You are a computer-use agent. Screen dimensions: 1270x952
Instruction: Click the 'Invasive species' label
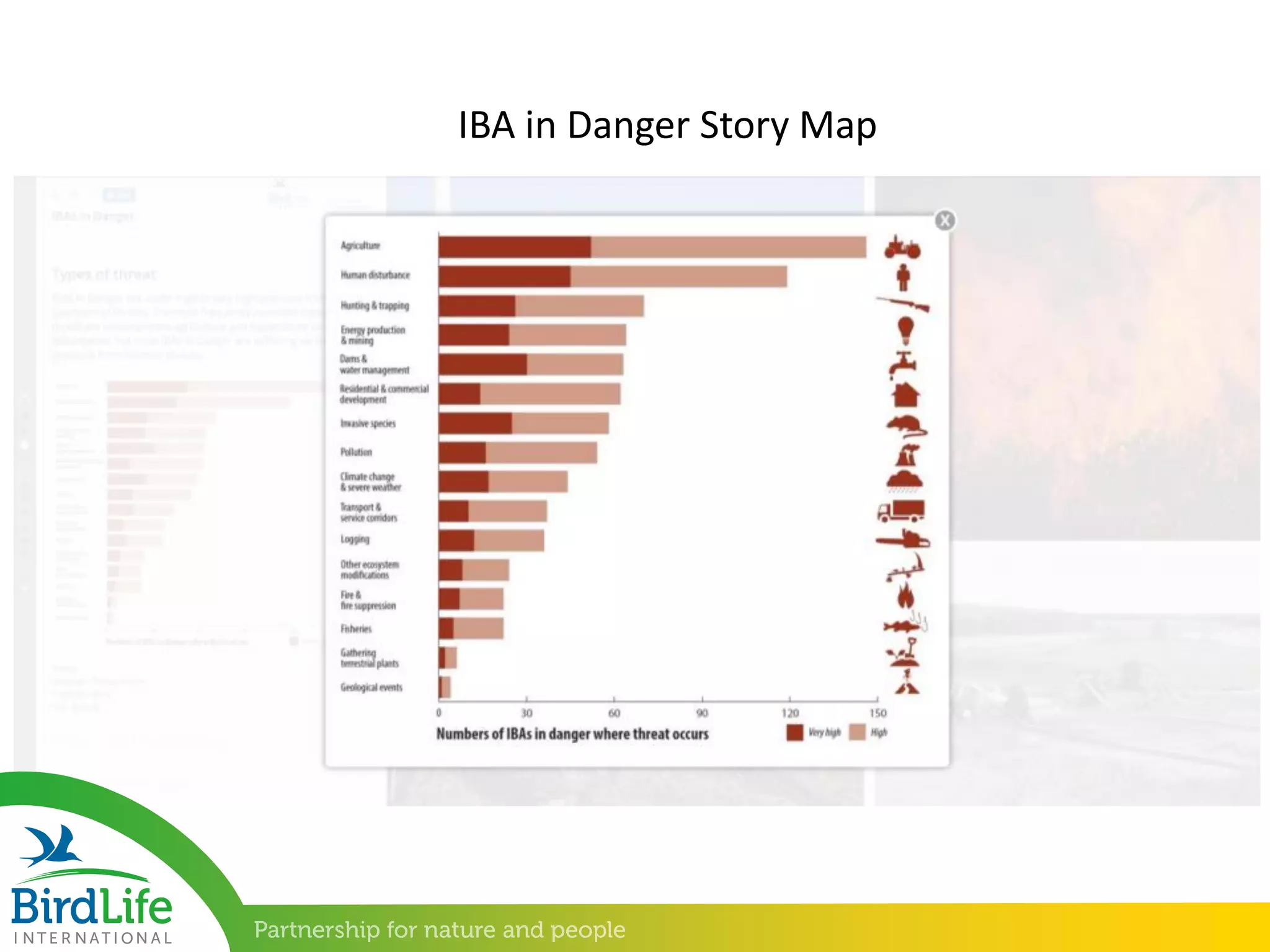pyautogui.click(x=368, y=423)
